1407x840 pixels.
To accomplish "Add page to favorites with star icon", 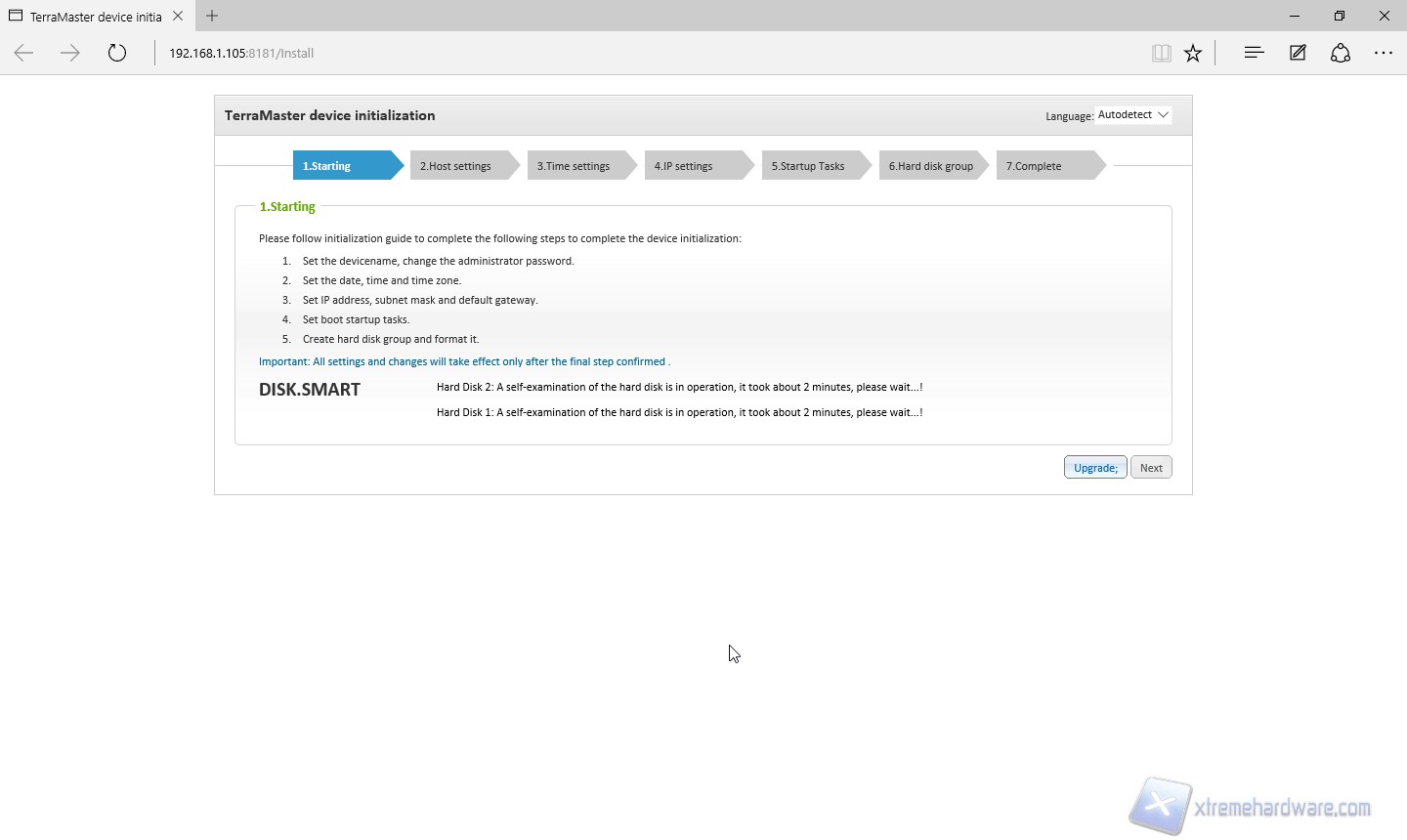I will pos(1193,54).
